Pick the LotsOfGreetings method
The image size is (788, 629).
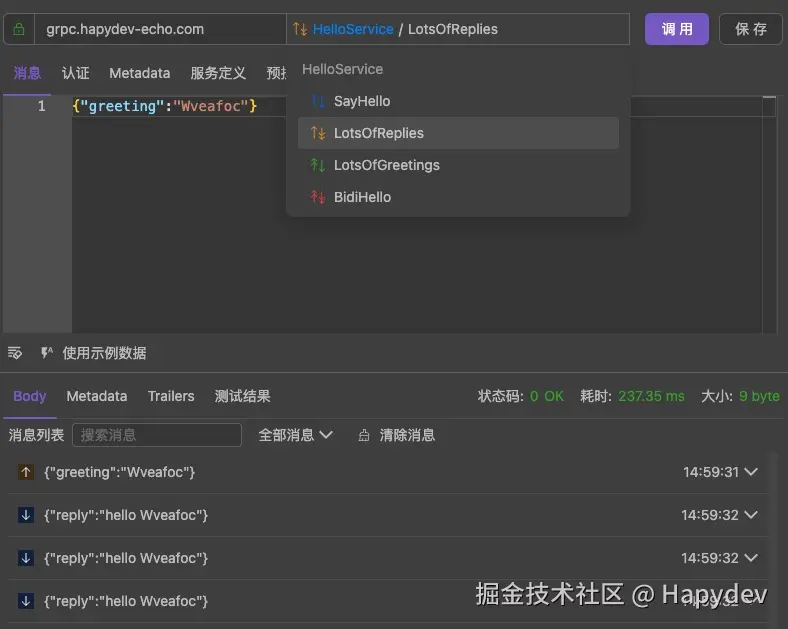pos(458,165)
